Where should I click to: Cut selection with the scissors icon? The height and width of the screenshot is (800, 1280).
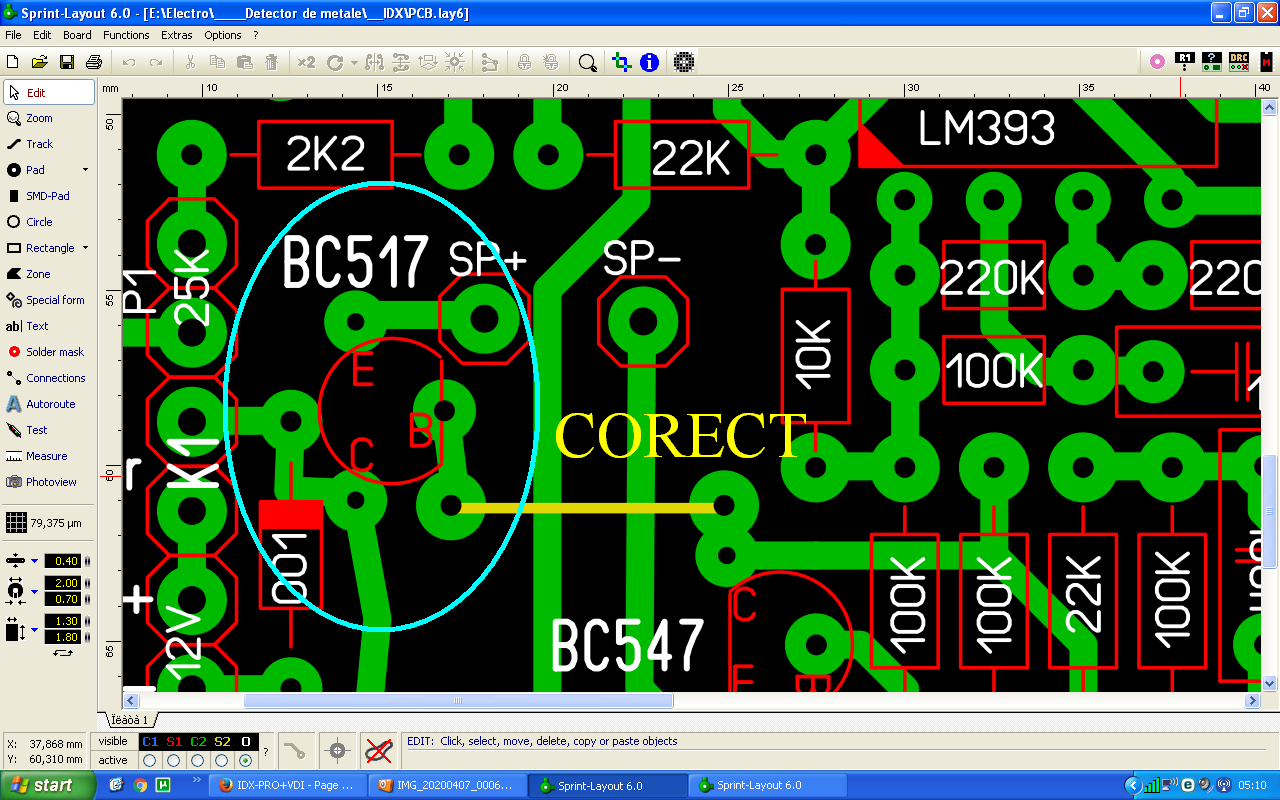pyautogui.click(x=190, y=62)
